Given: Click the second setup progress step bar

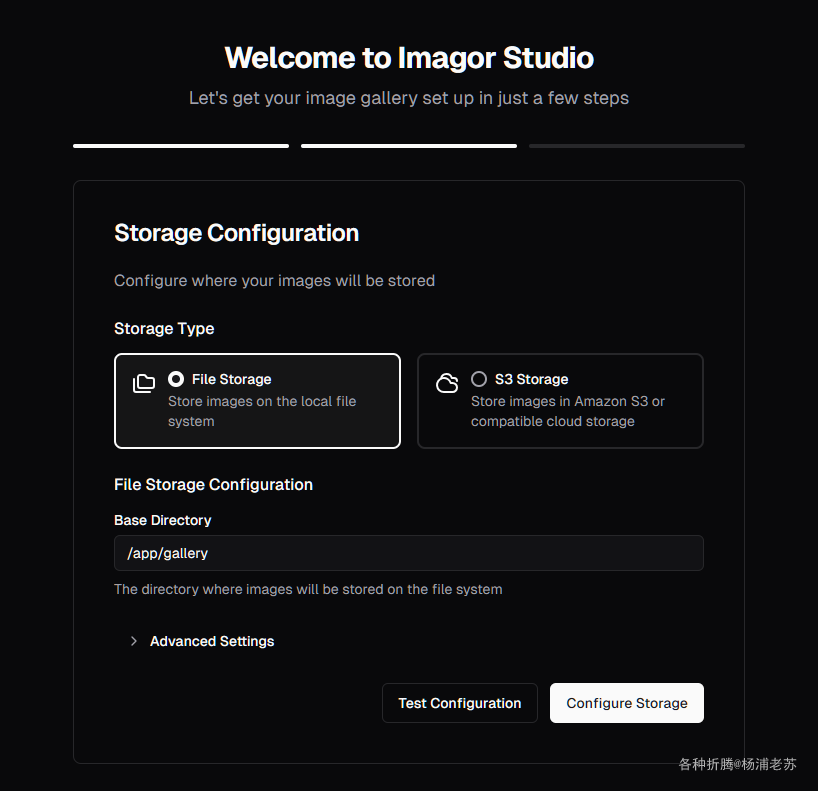Looking at the screenshot, I should pyautogui.click(x=408, y=146).
